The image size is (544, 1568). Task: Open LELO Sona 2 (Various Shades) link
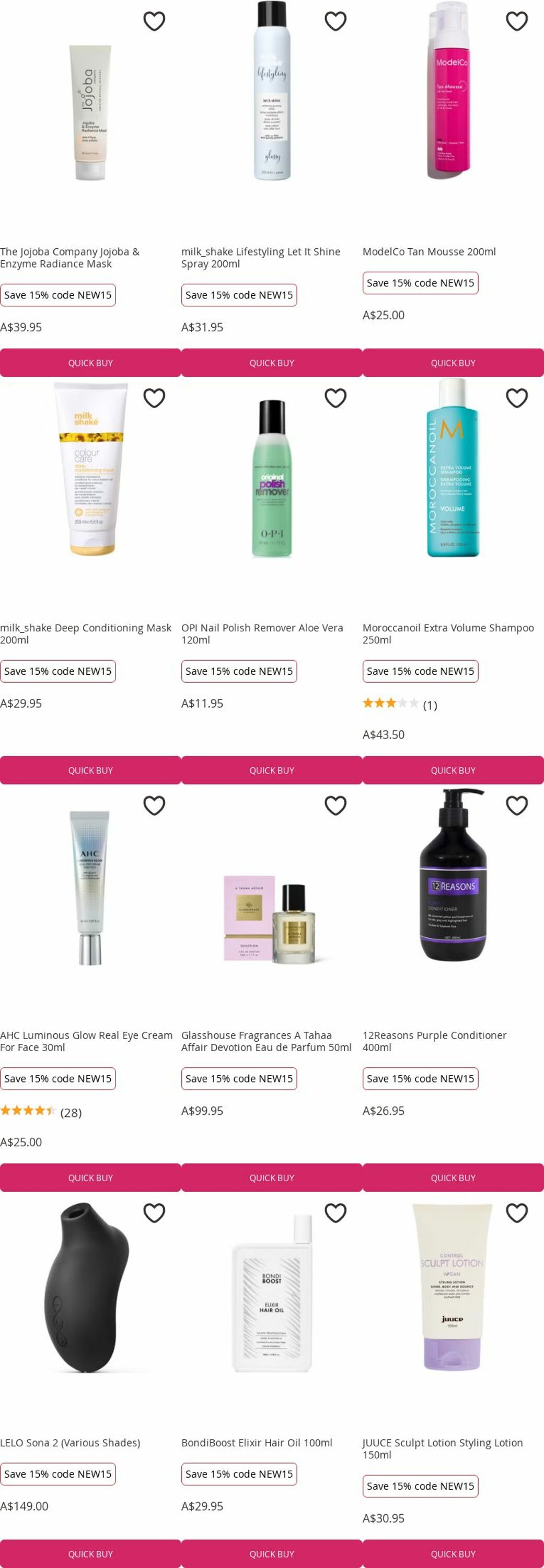70,1442
